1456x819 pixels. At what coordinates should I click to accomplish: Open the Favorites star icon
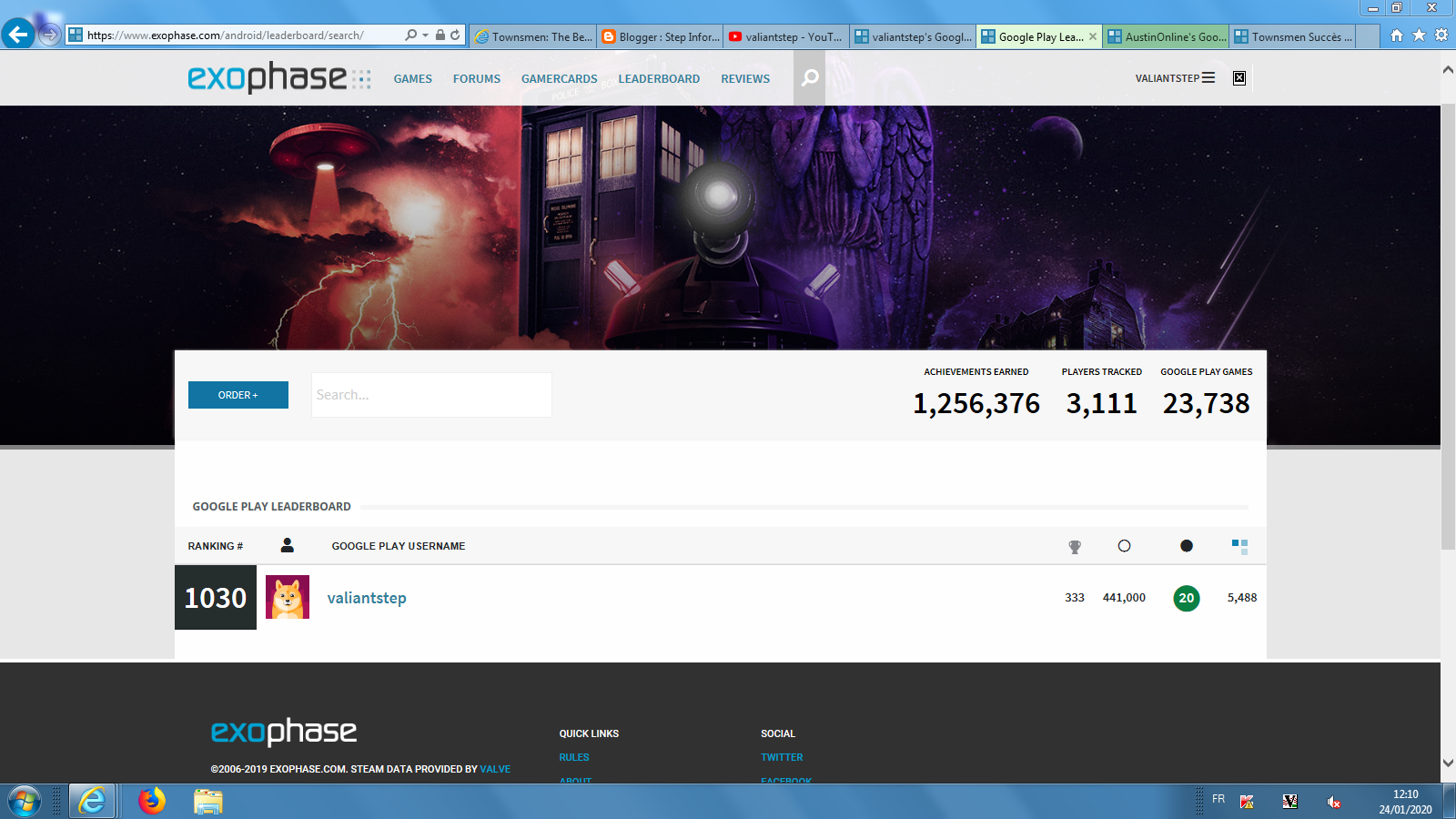click(x=1419, y=35)
